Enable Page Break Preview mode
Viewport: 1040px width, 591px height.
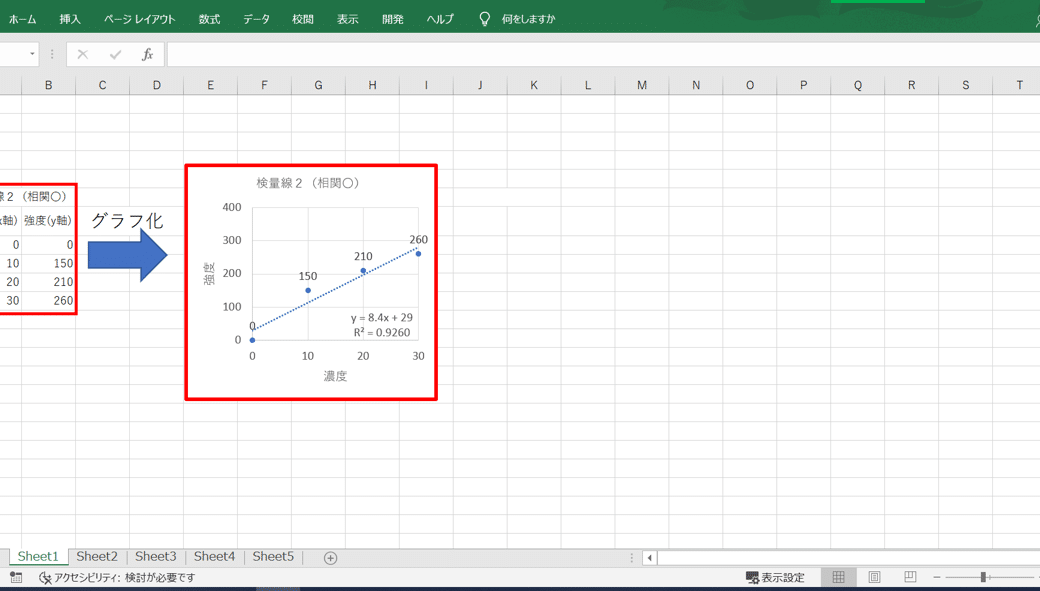click(x=909, y=577)
